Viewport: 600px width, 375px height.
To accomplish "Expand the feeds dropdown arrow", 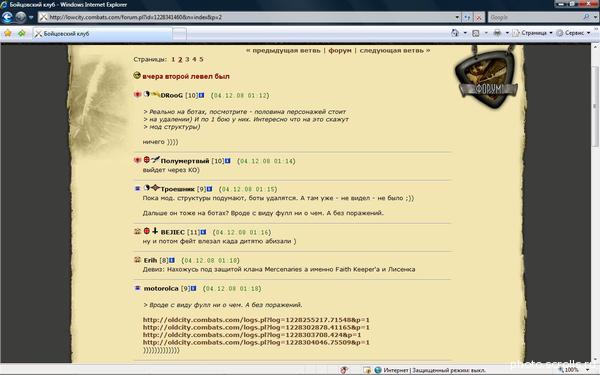I will (x=486, y=33).
